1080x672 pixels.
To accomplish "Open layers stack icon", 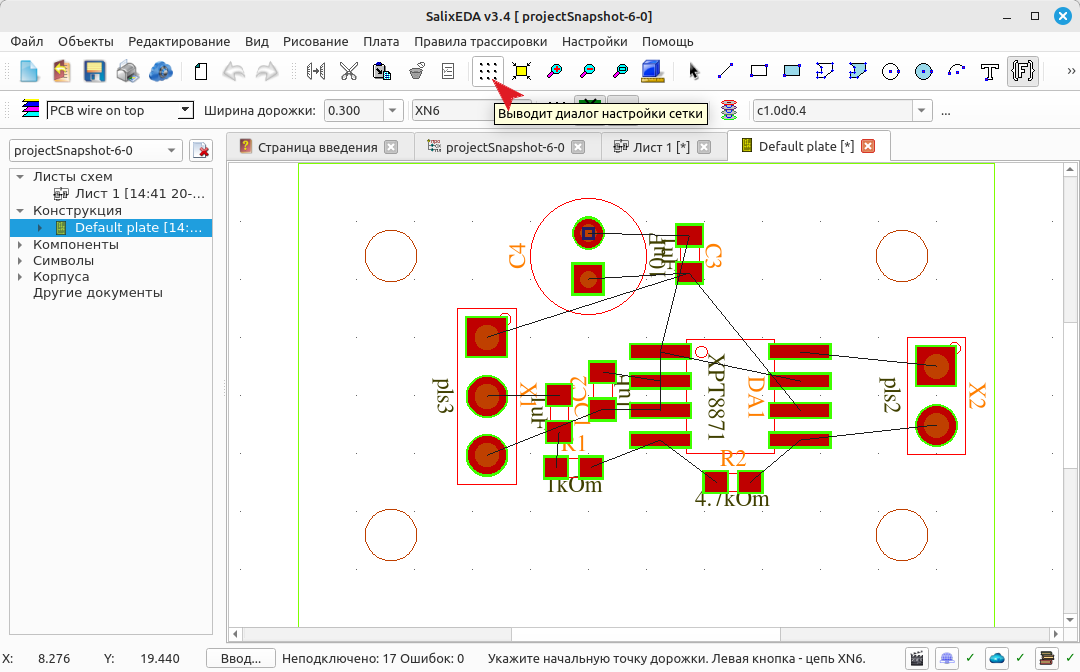I will [30, 109].
